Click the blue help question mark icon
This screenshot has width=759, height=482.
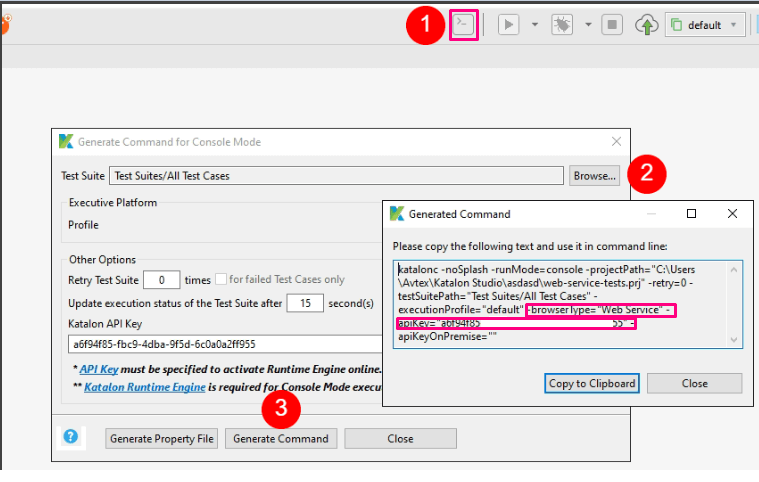[x=71, y=436]
